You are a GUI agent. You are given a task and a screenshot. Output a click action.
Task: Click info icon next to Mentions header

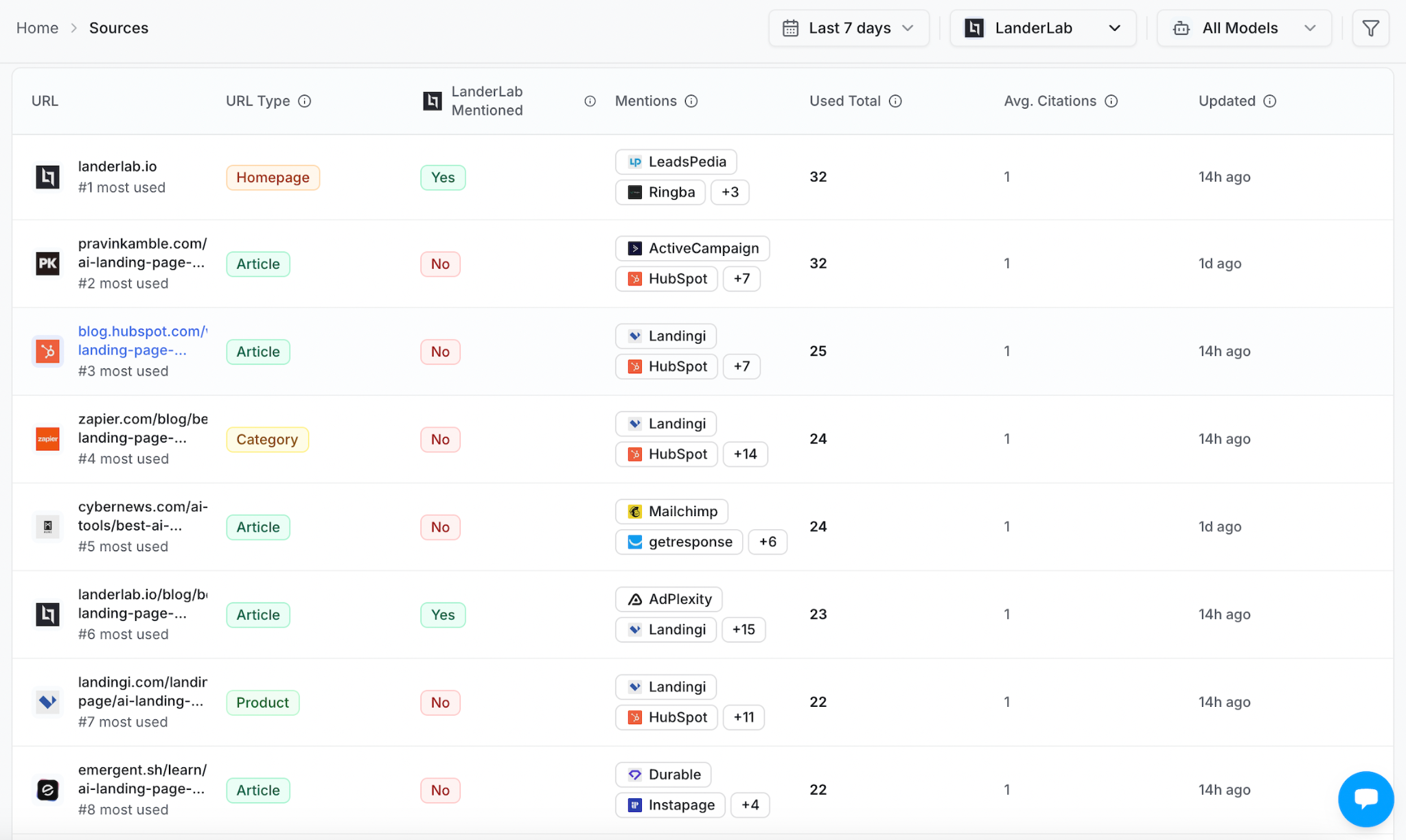click(x=691, y=101)
